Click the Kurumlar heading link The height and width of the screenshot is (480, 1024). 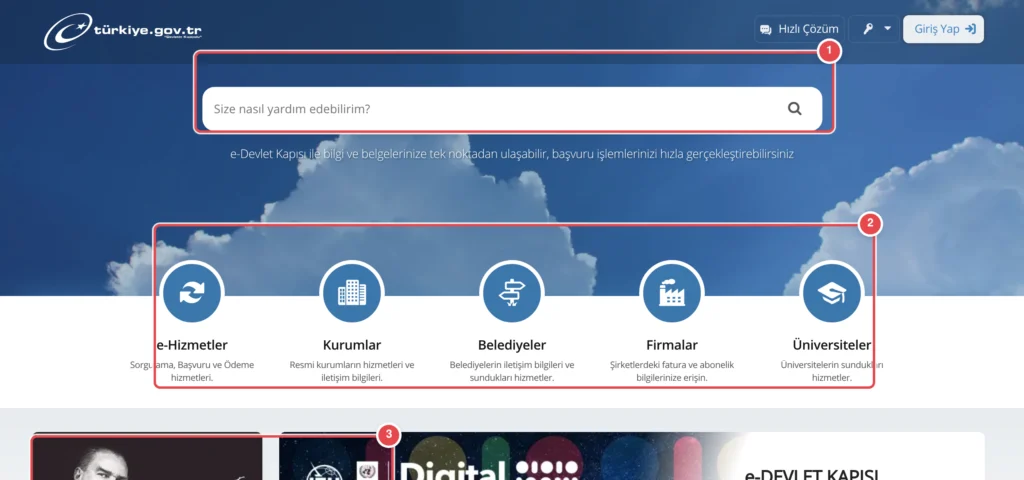[352, 345]
